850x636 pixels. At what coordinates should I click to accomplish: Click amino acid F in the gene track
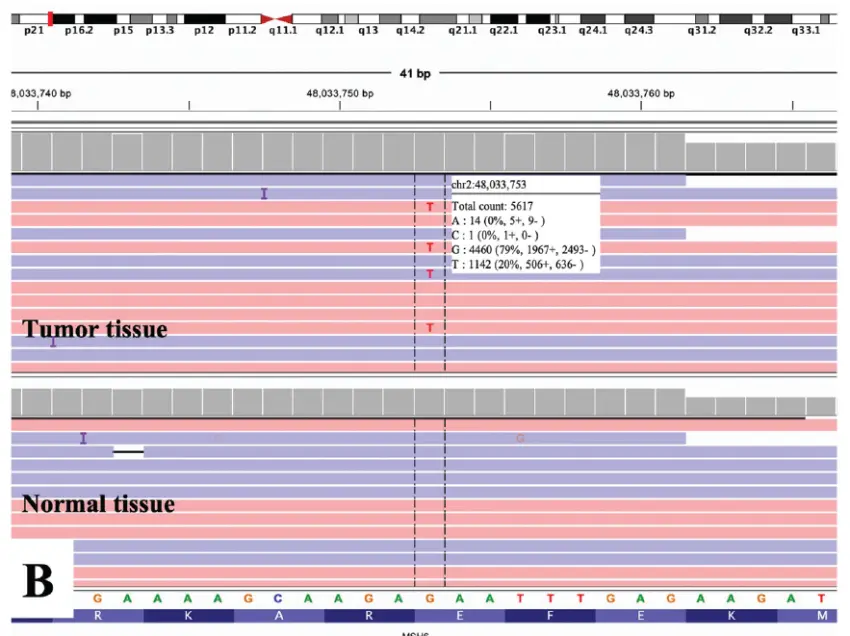(x=550, y=615)
